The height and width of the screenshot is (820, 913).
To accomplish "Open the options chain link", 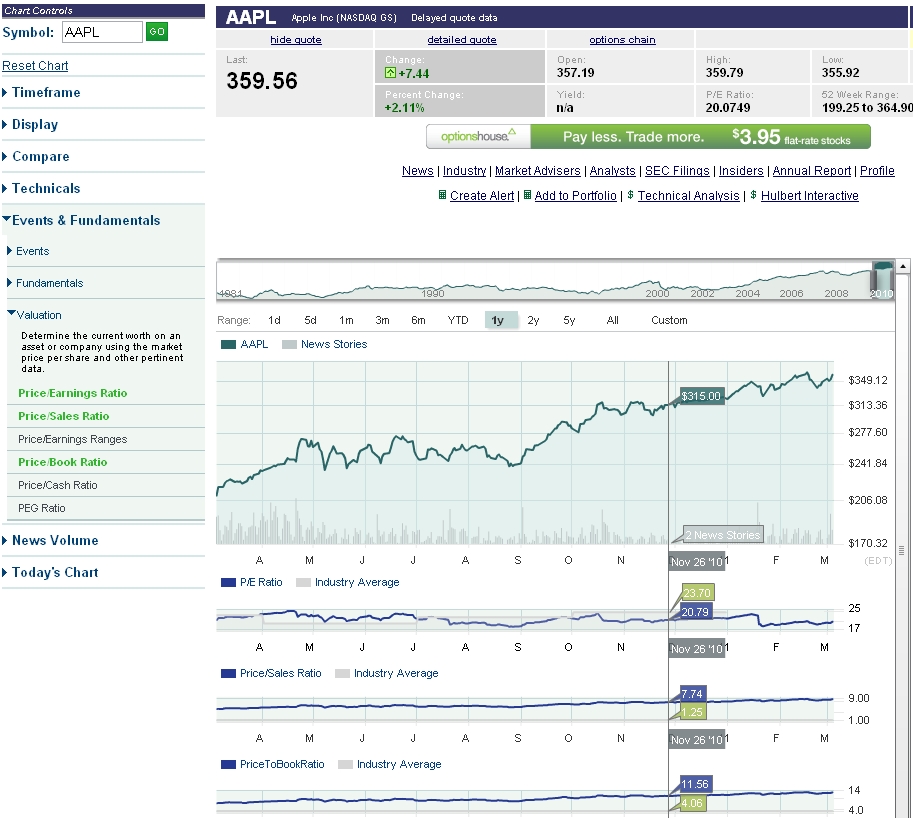I will [622, 40].
